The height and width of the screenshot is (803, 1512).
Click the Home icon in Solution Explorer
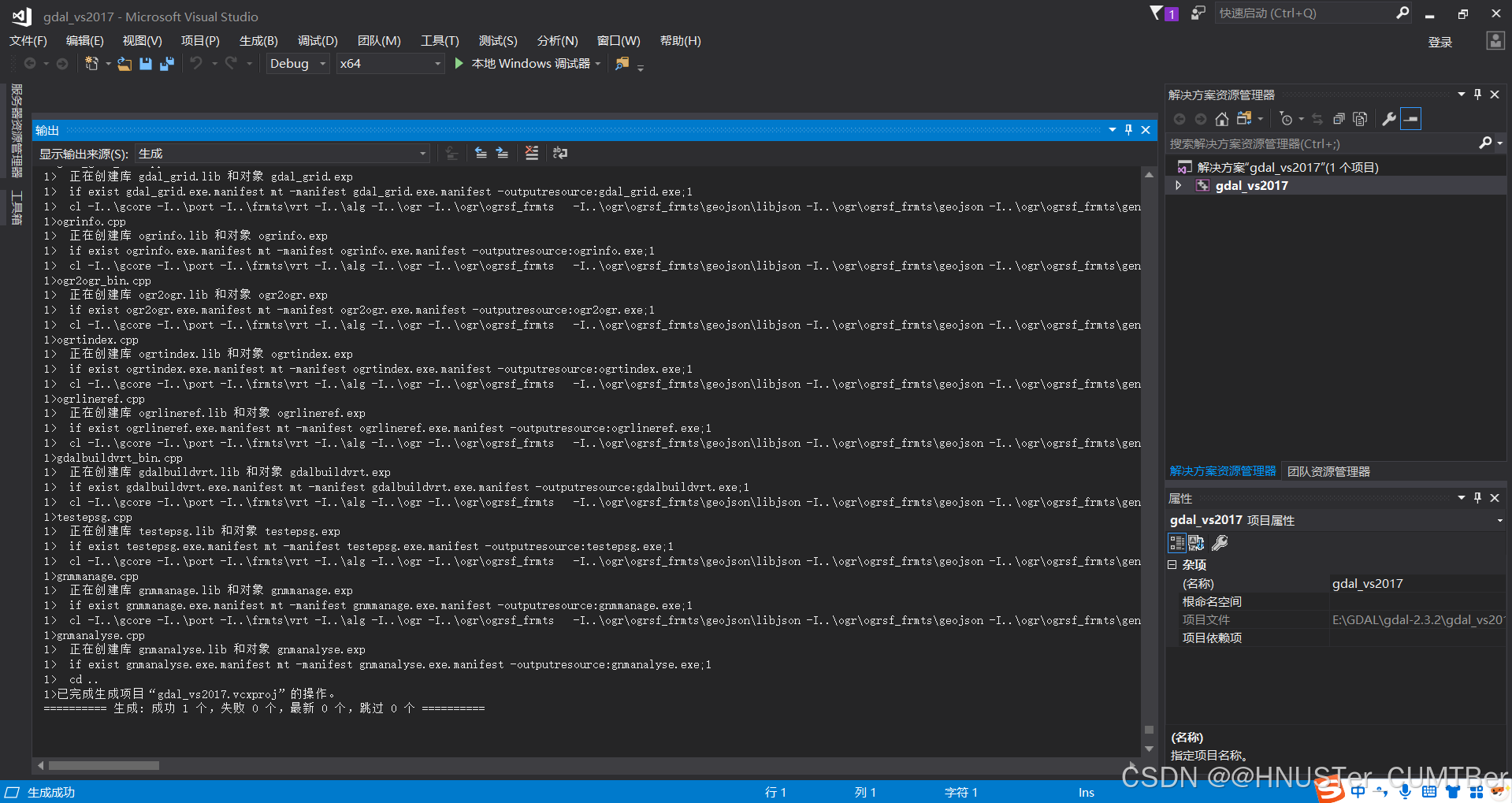click(1222, 119)
